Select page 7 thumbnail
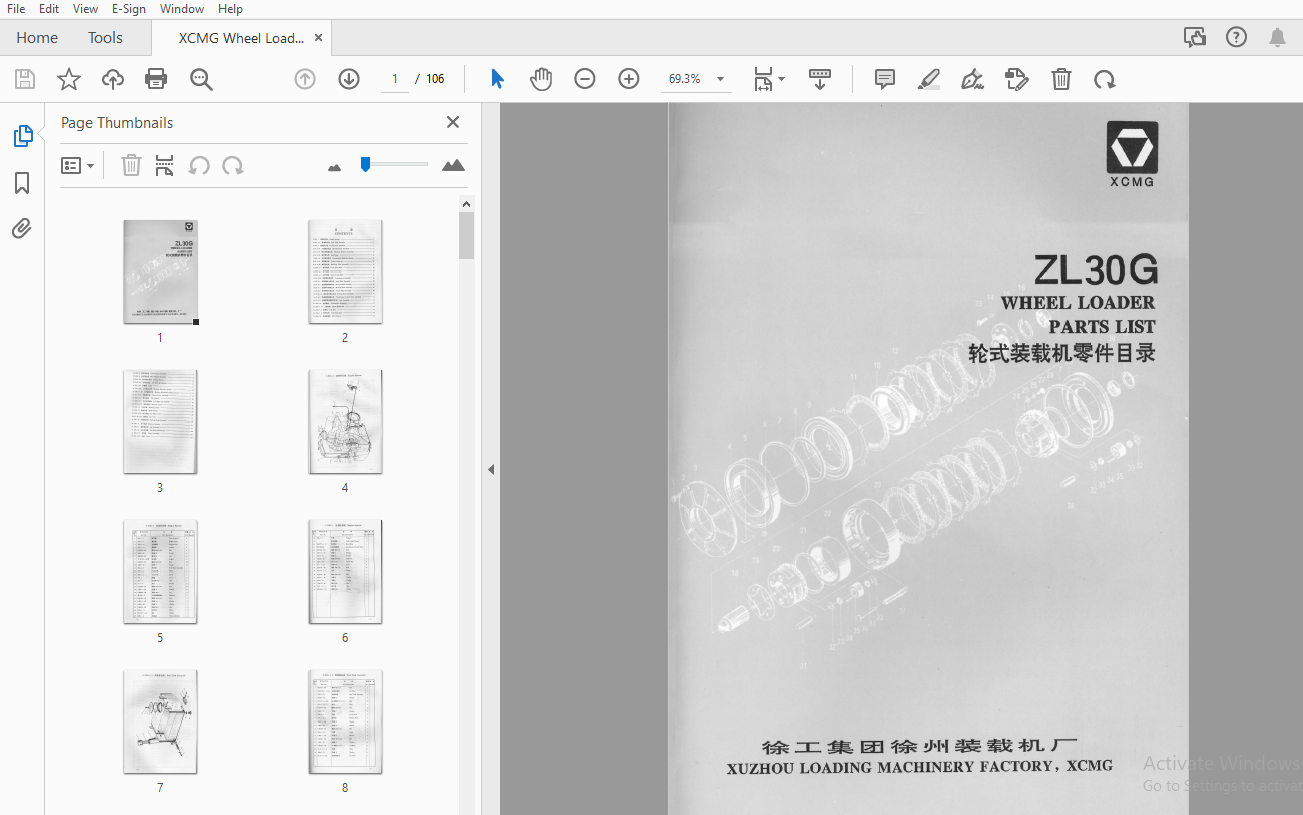 click(x=160, y=722)
